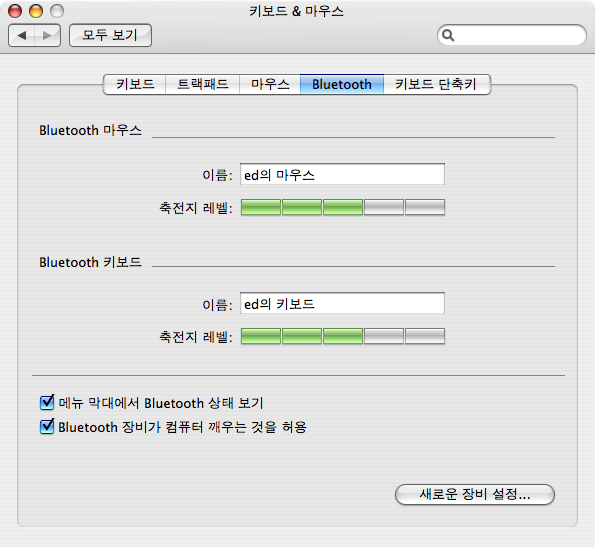This screenshot has width=595, height=547.
Task: Uncheck 메뉴 막대에서 Bluetooth 상태 보기
Action: [x=47, y=402]
